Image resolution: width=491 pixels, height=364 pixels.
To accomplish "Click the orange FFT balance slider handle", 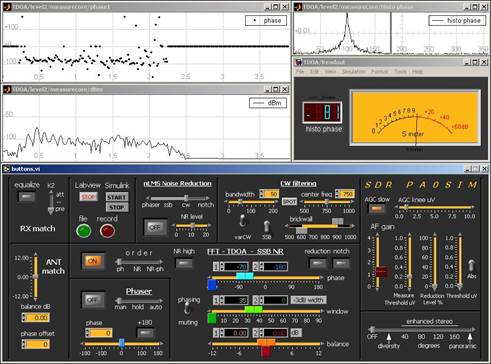I will 266,342.
